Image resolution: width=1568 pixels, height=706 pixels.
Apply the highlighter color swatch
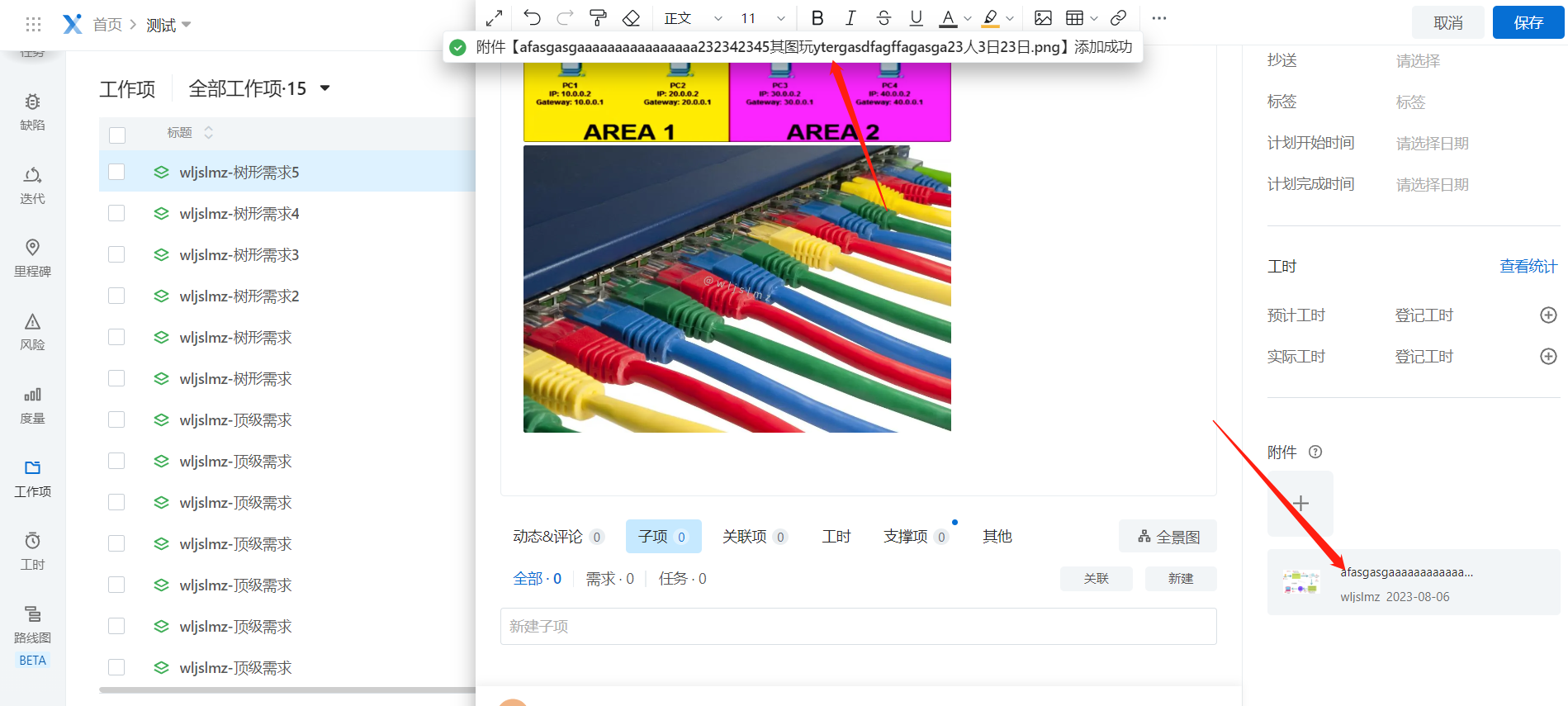pos(991,18)
